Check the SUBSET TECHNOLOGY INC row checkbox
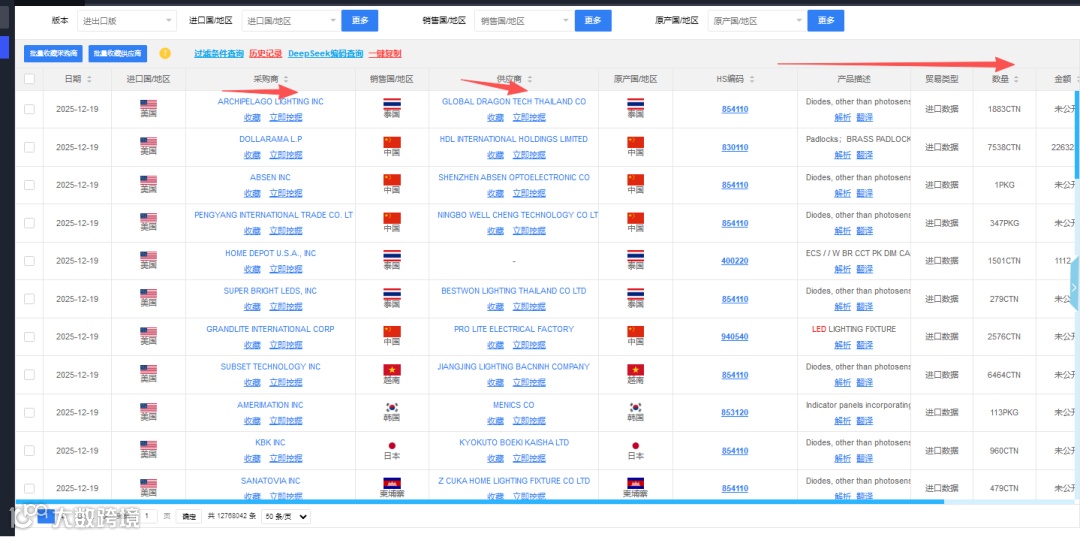 pos(29,375)
